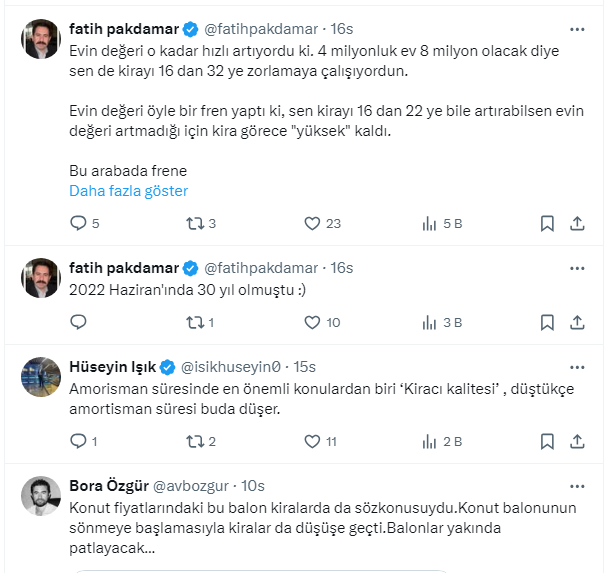Open more options for first tweet

coord(577,30)
